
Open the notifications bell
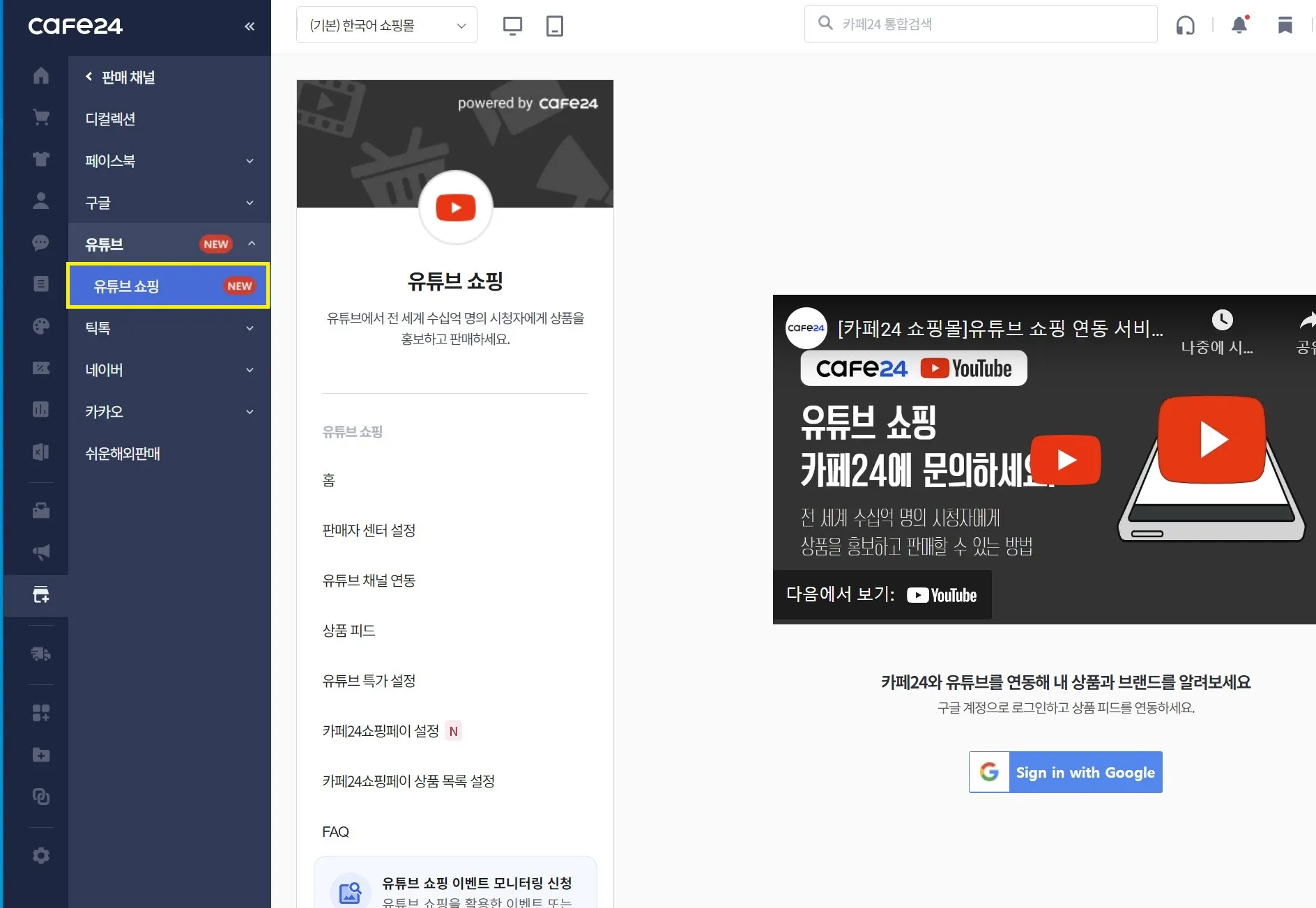[x=1239, y=25]
